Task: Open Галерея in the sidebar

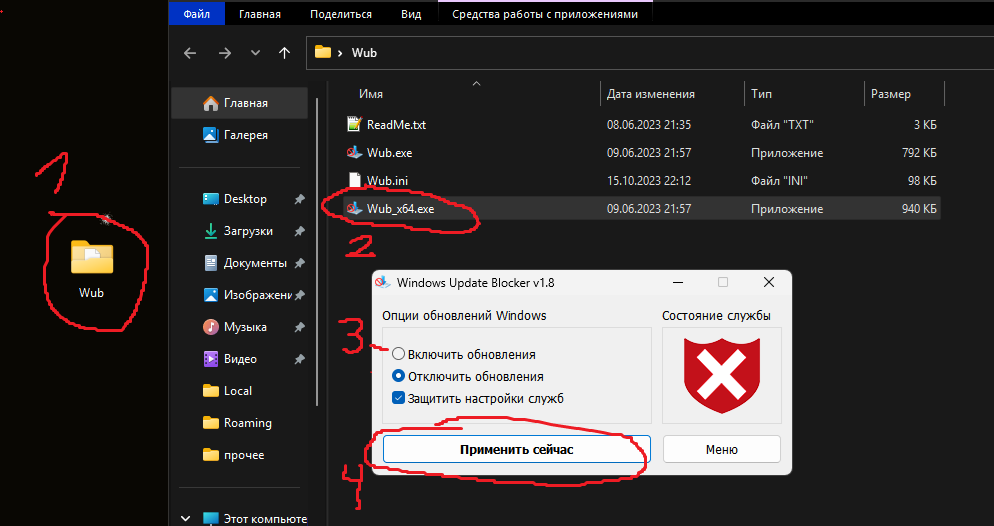Action: 245,135
